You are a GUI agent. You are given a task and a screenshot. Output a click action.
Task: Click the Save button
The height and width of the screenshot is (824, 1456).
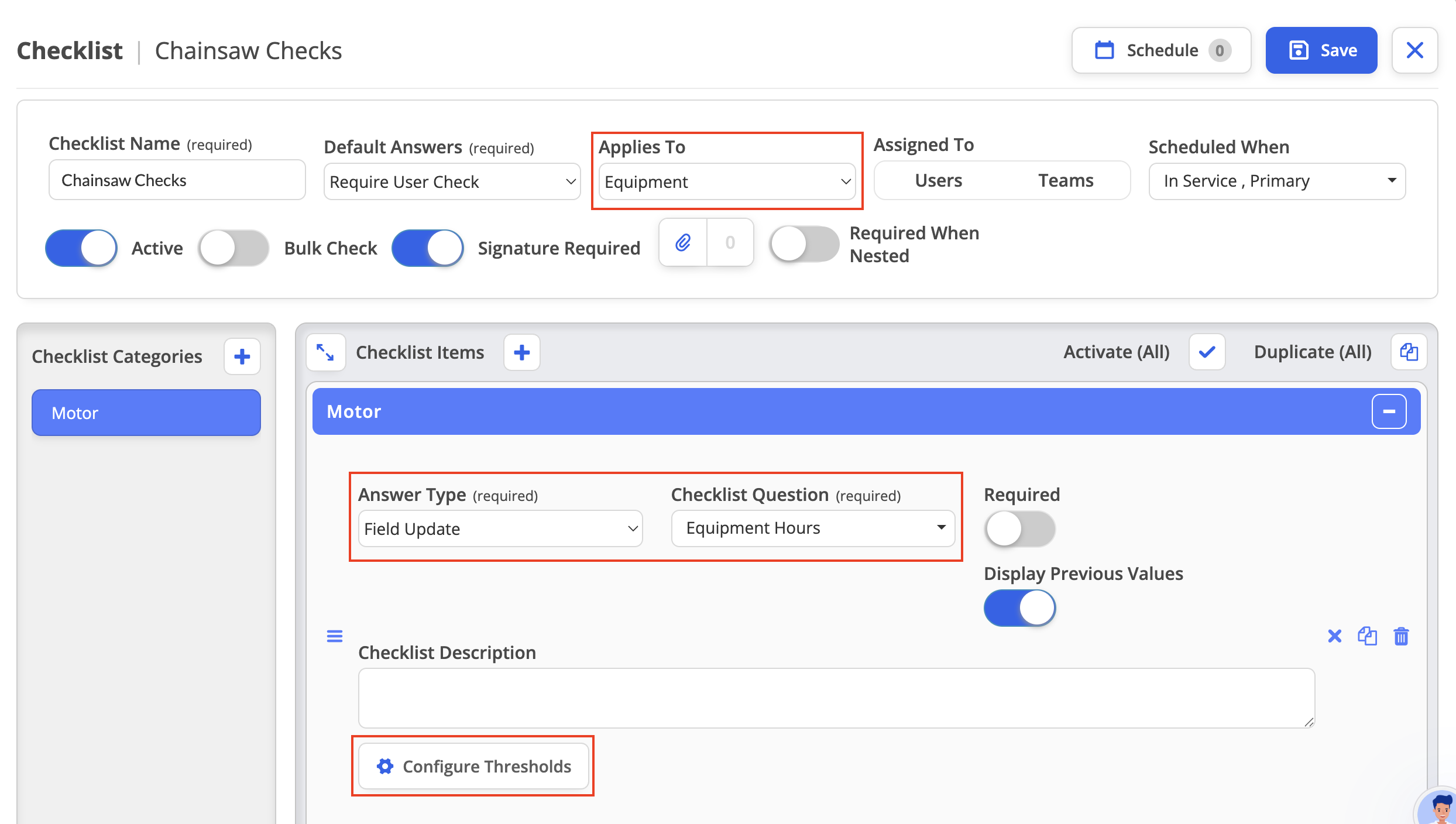1321,50
